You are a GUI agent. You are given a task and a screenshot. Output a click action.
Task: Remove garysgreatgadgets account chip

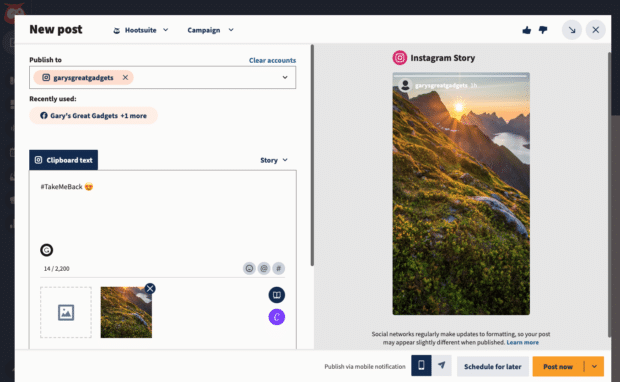tap(125, 78)
